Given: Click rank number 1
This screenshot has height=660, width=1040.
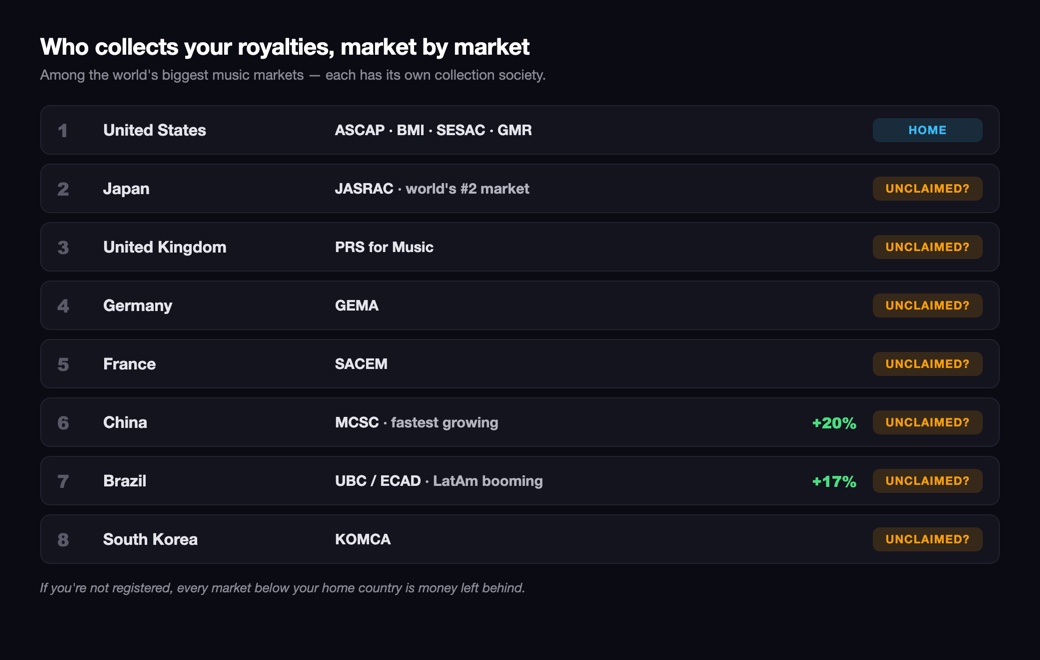Looking at the screenshot, I should [x=62, y=131].
